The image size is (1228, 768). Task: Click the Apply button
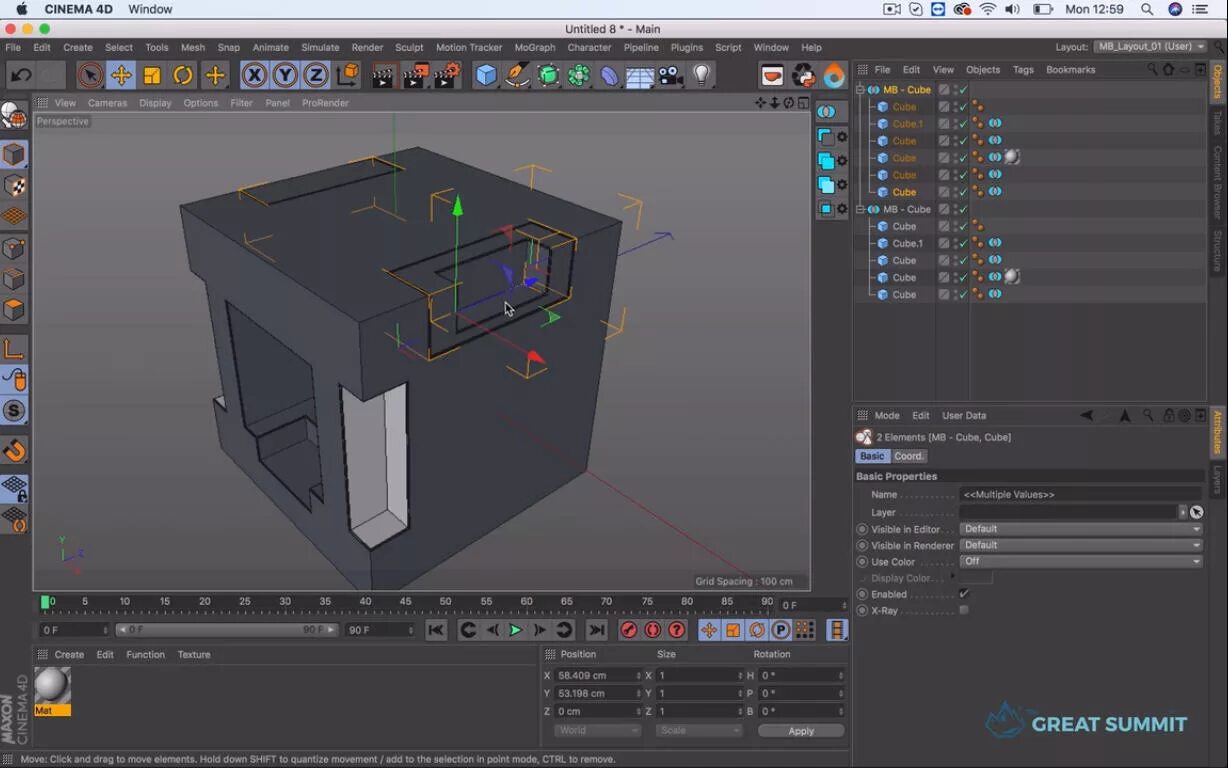pos(801,731)
